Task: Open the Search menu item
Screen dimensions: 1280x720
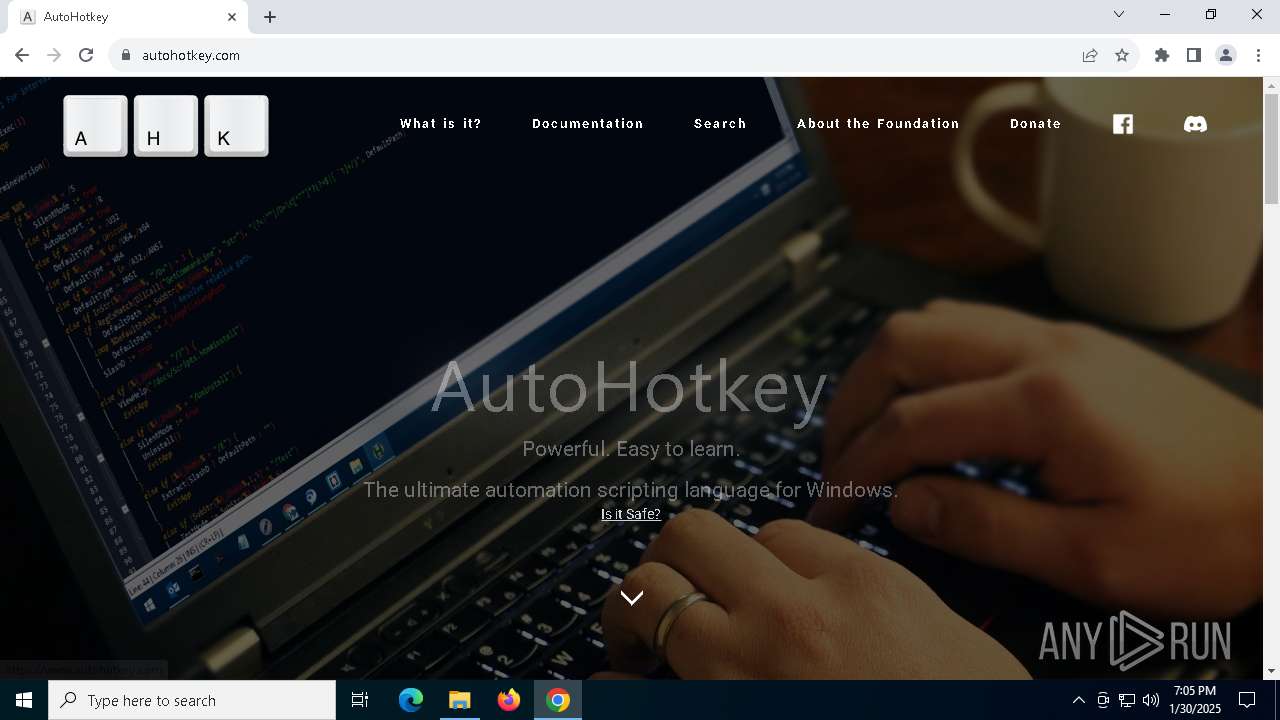Action: click(x=720, y=124)
